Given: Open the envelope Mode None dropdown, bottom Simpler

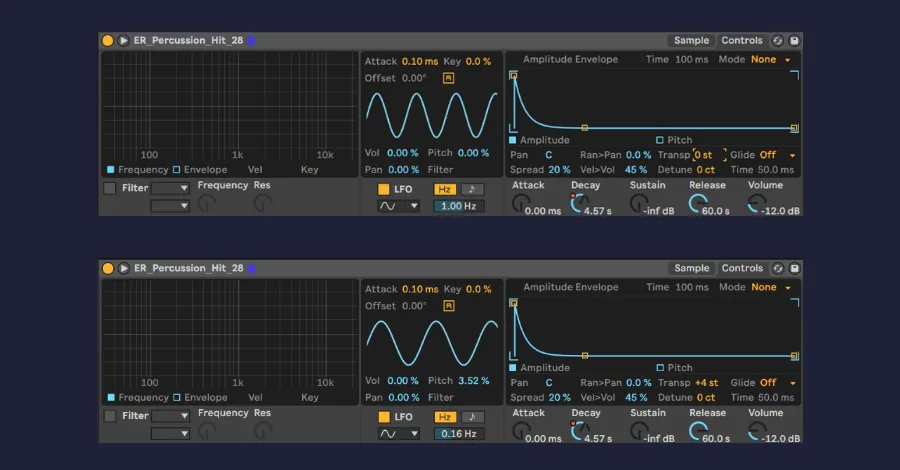Looking at the screenshot, I should 771,287.
